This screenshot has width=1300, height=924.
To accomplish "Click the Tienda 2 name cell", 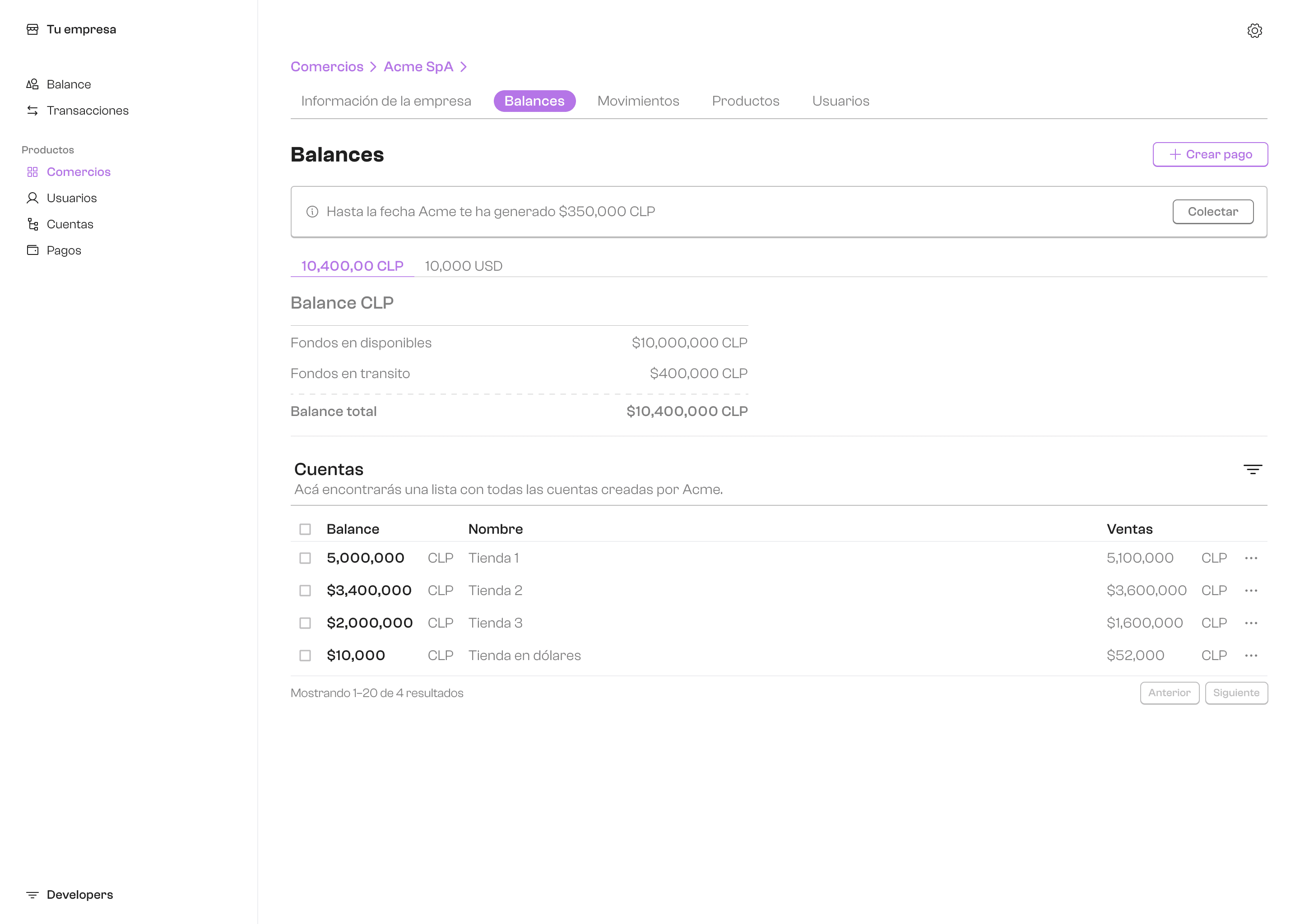I will [x=495, y=591].
